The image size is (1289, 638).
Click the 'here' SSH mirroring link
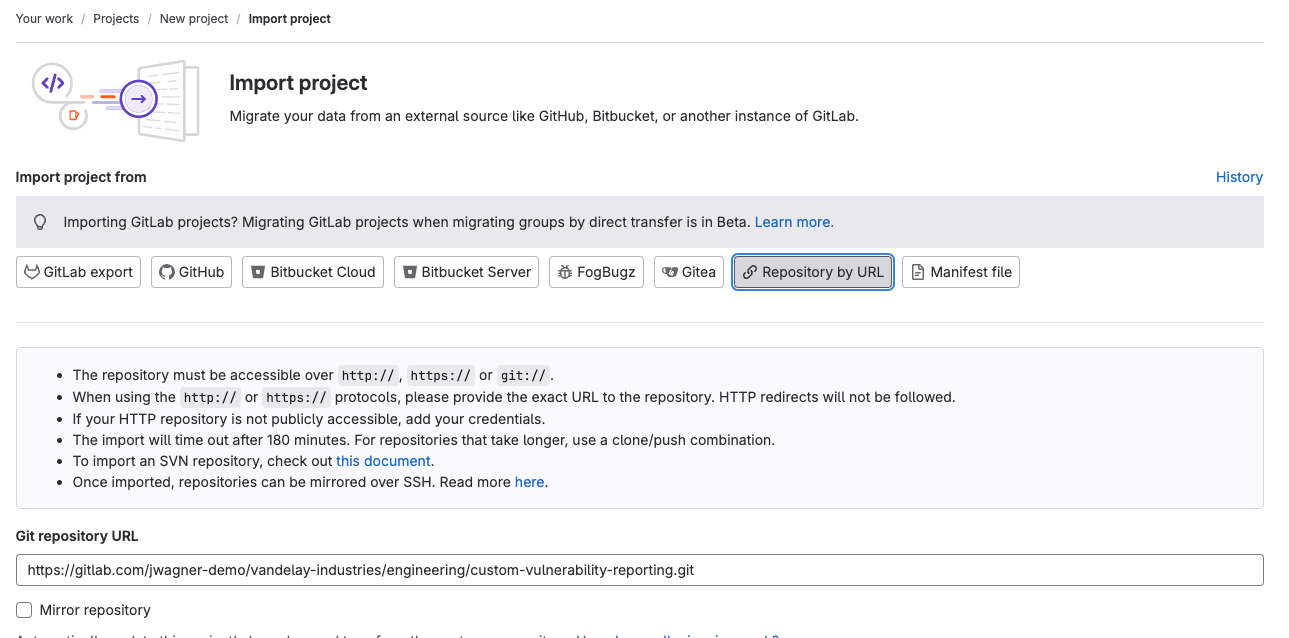[529, 482]
